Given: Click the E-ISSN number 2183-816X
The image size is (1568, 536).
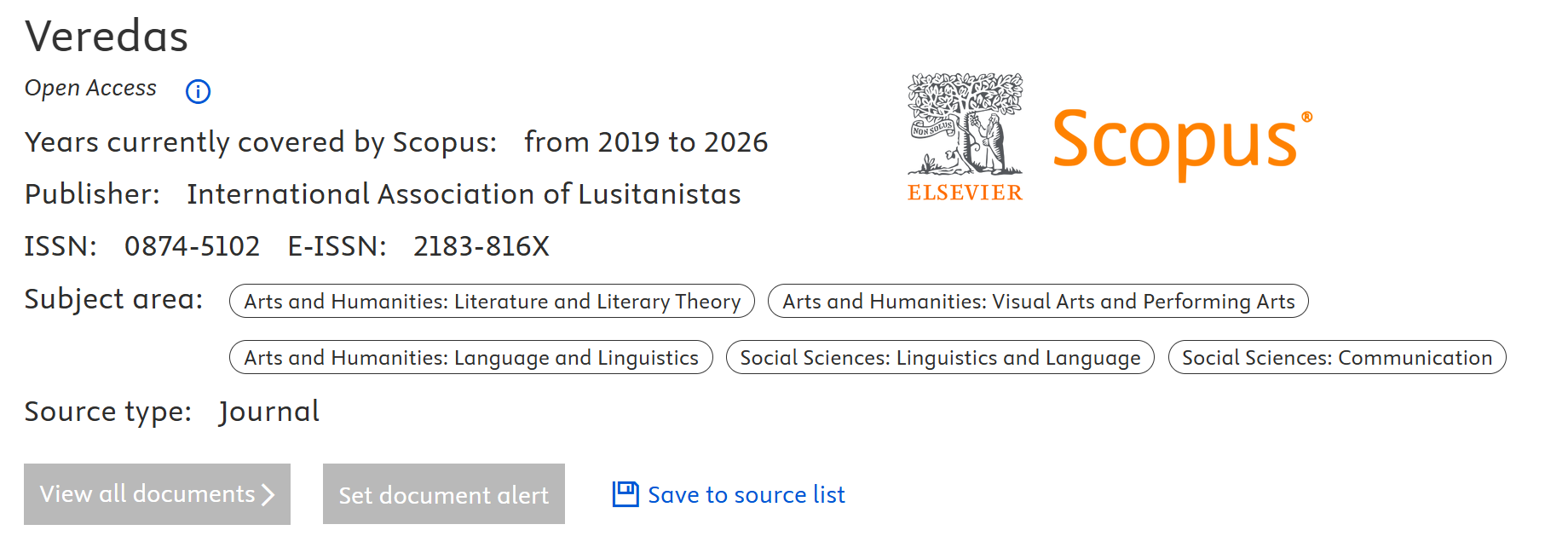Looking at the screenshot, I should click(x=481, y=246).
